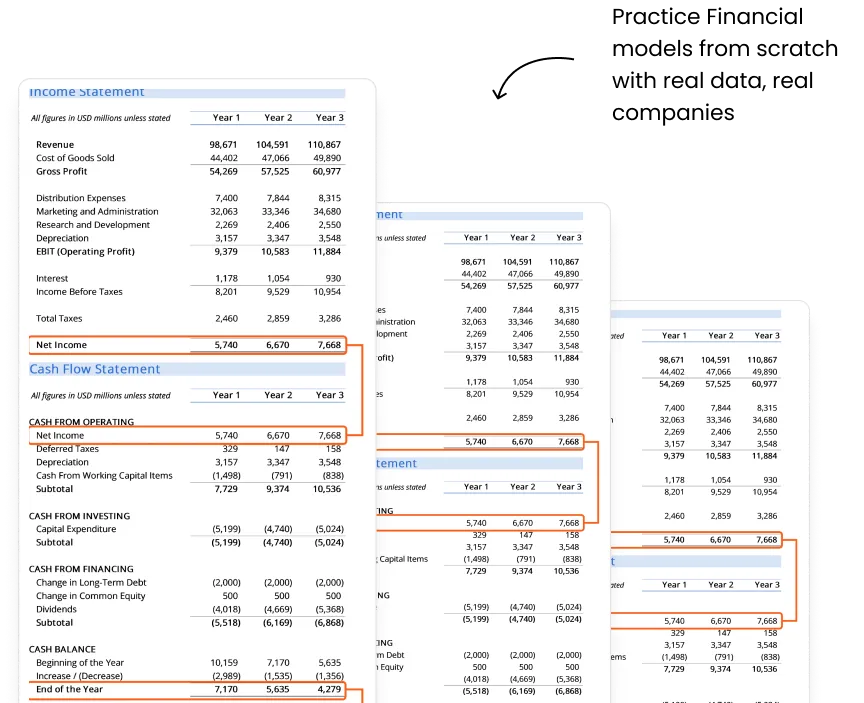The width and height of the screenshot is (864, 703).
Task: Click the 'Deferred Taxes' label on front sheet
Action: point(67,448)
